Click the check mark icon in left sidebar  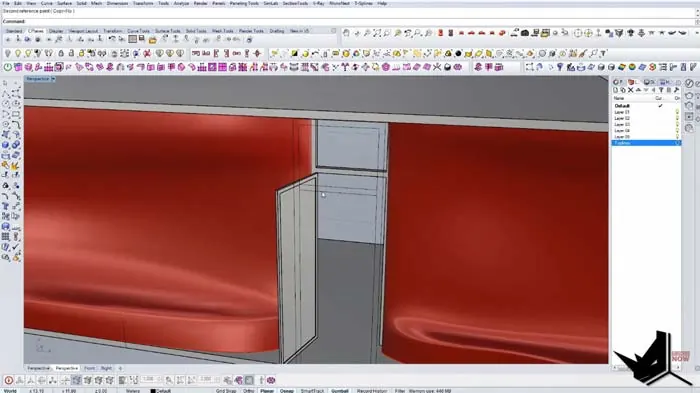tap(16, 247)
